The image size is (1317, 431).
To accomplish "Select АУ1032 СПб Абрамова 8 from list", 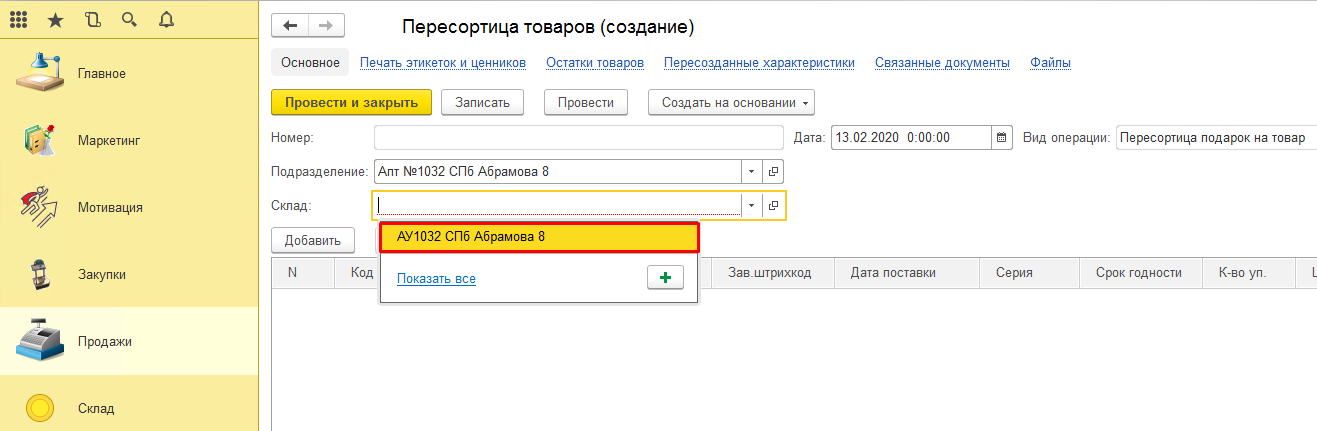I will [x=538, y=237].
